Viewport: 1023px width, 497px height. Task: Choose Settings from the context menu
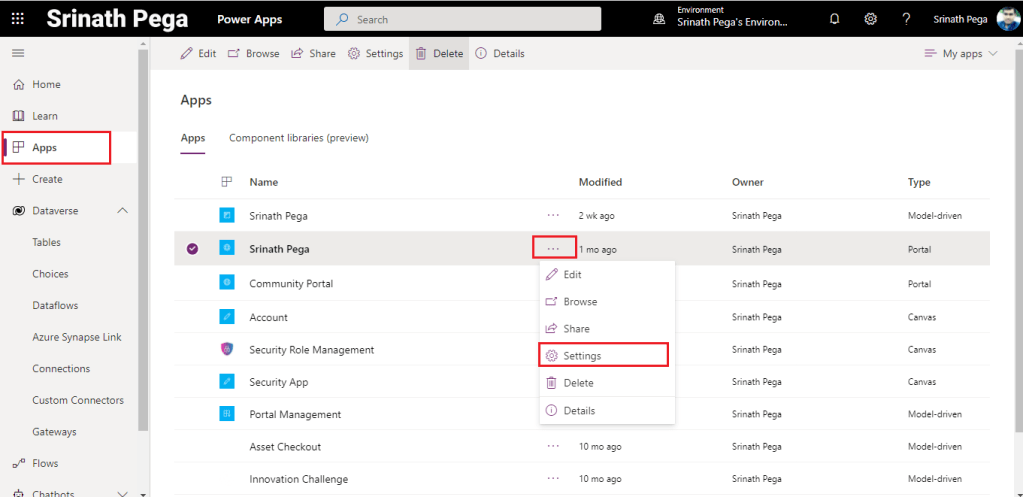pos(581,355)
